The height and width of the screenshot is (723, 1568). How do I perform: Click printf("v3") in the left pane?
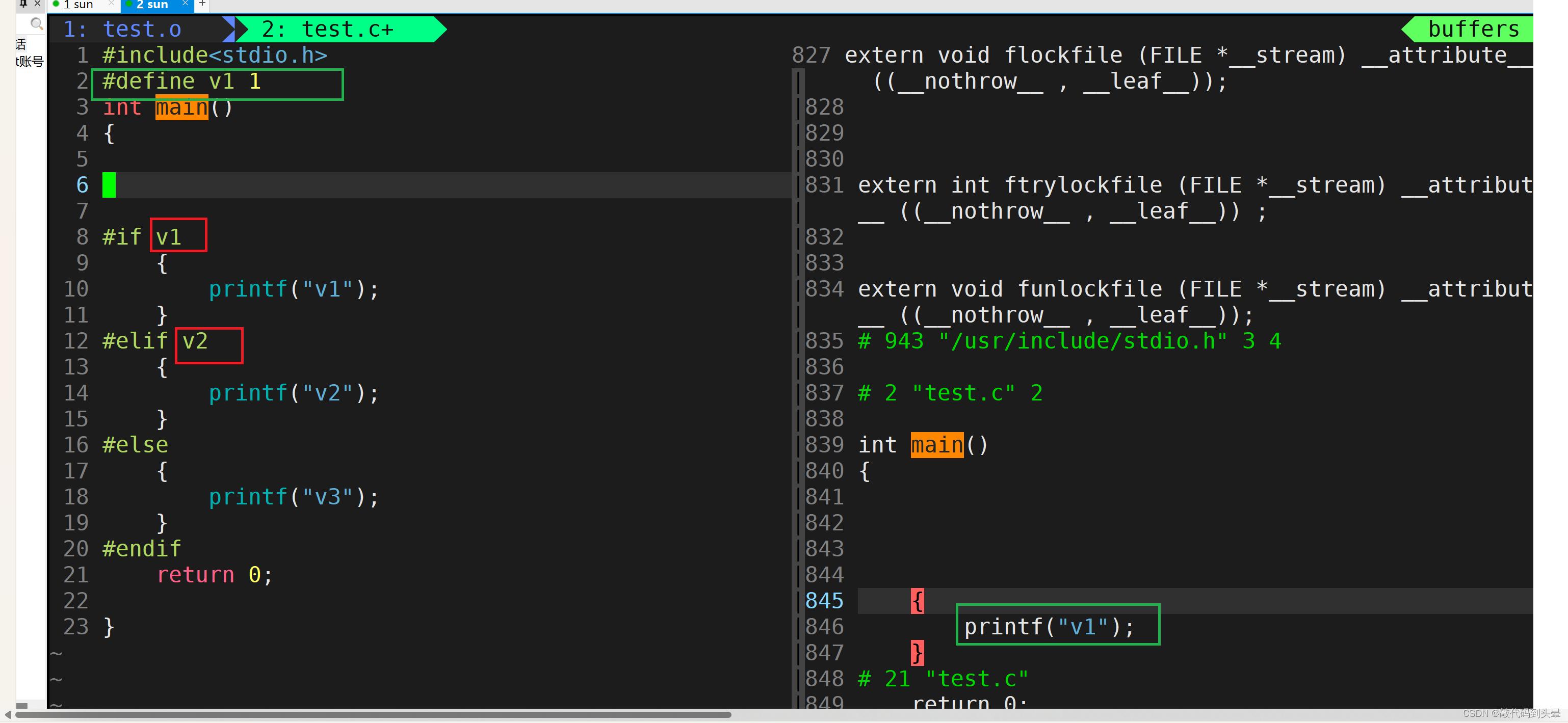tap(294, 497)
